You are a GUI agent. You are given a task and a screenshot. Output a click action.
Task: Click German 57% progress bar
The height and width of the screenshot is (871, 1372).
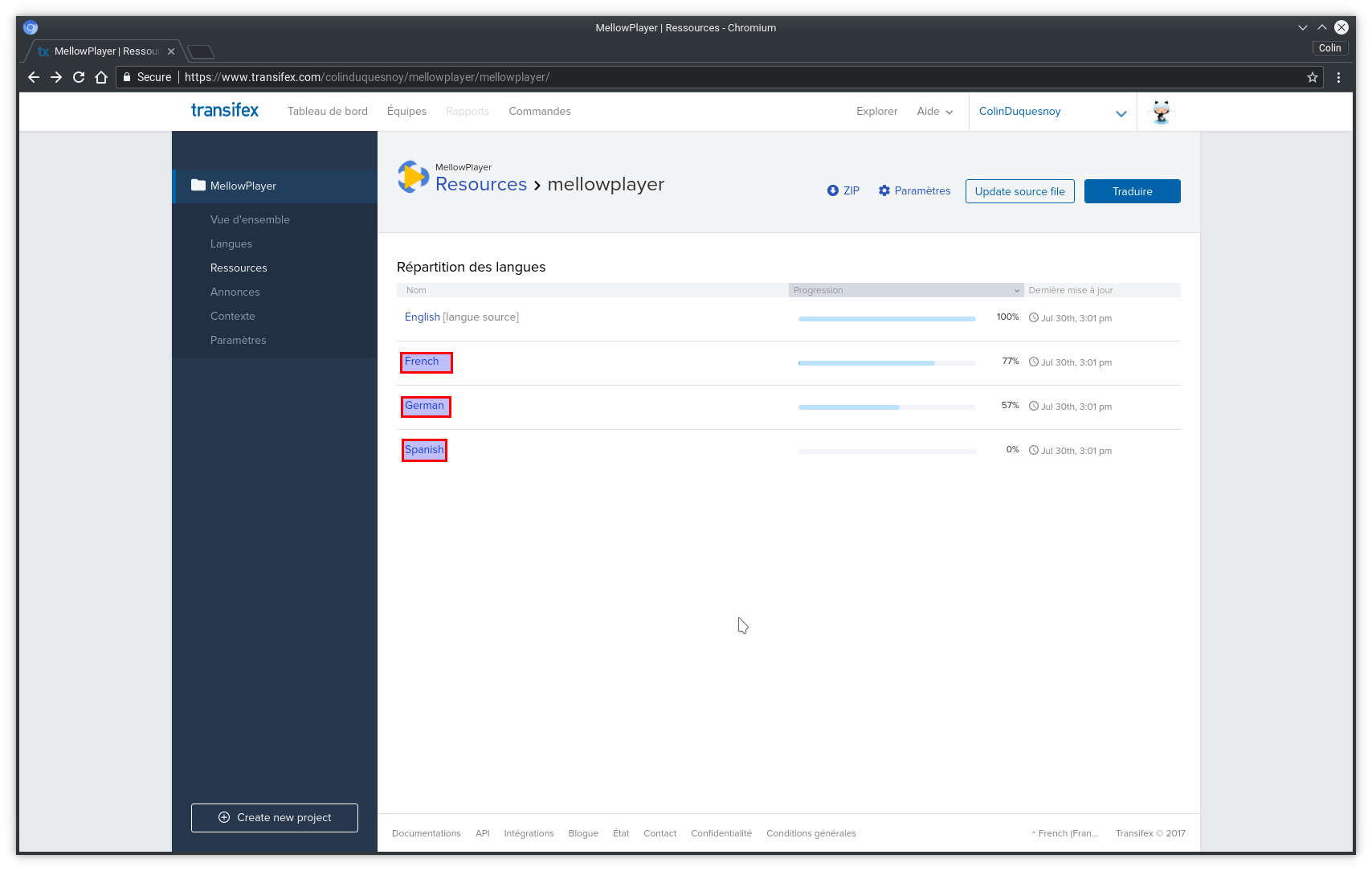coord(887,407)
